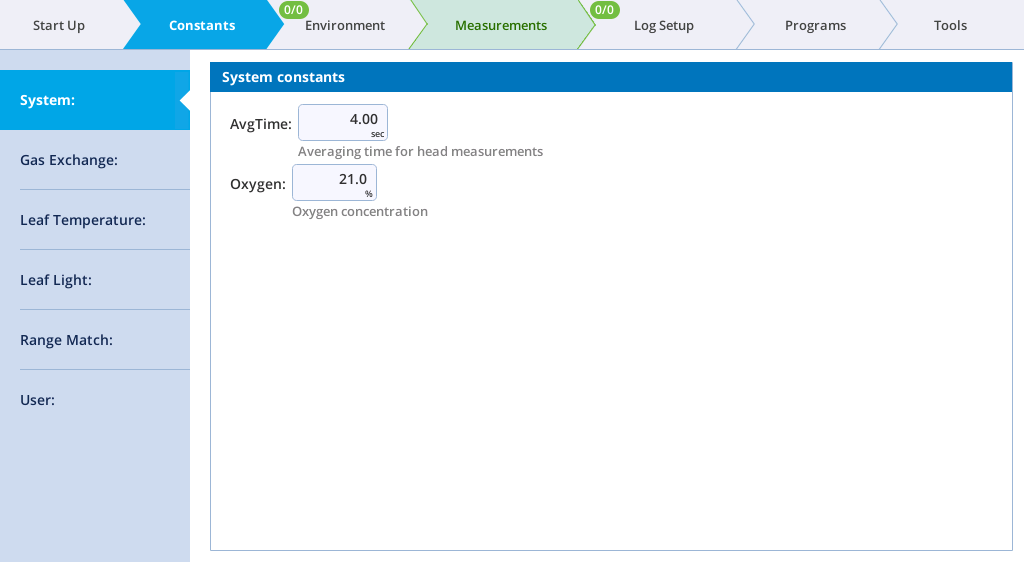Click the 0/0 badge beside Log Setup
1024x562 pixels.
(604, 10)
